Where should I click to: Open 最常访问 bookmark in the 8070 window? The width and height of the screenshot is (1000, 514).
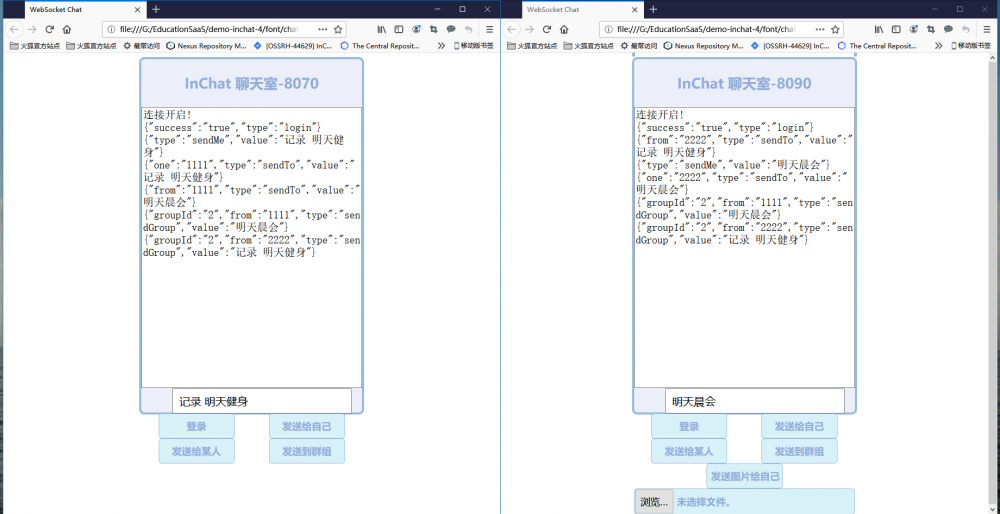tap(142, 46)
